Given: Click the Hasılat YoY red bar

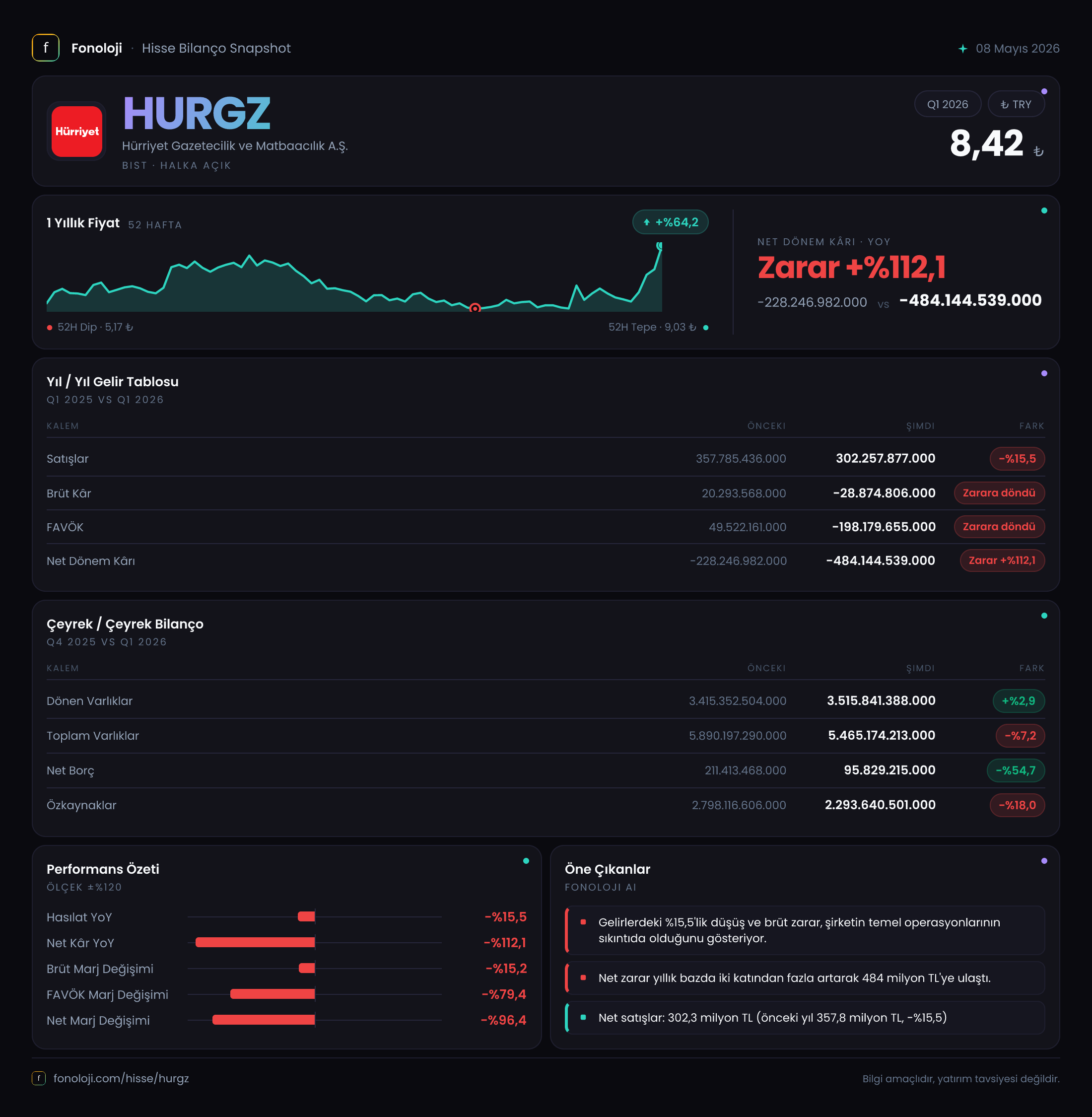Looking at the screenshot, I should click(x=306, y=917).
